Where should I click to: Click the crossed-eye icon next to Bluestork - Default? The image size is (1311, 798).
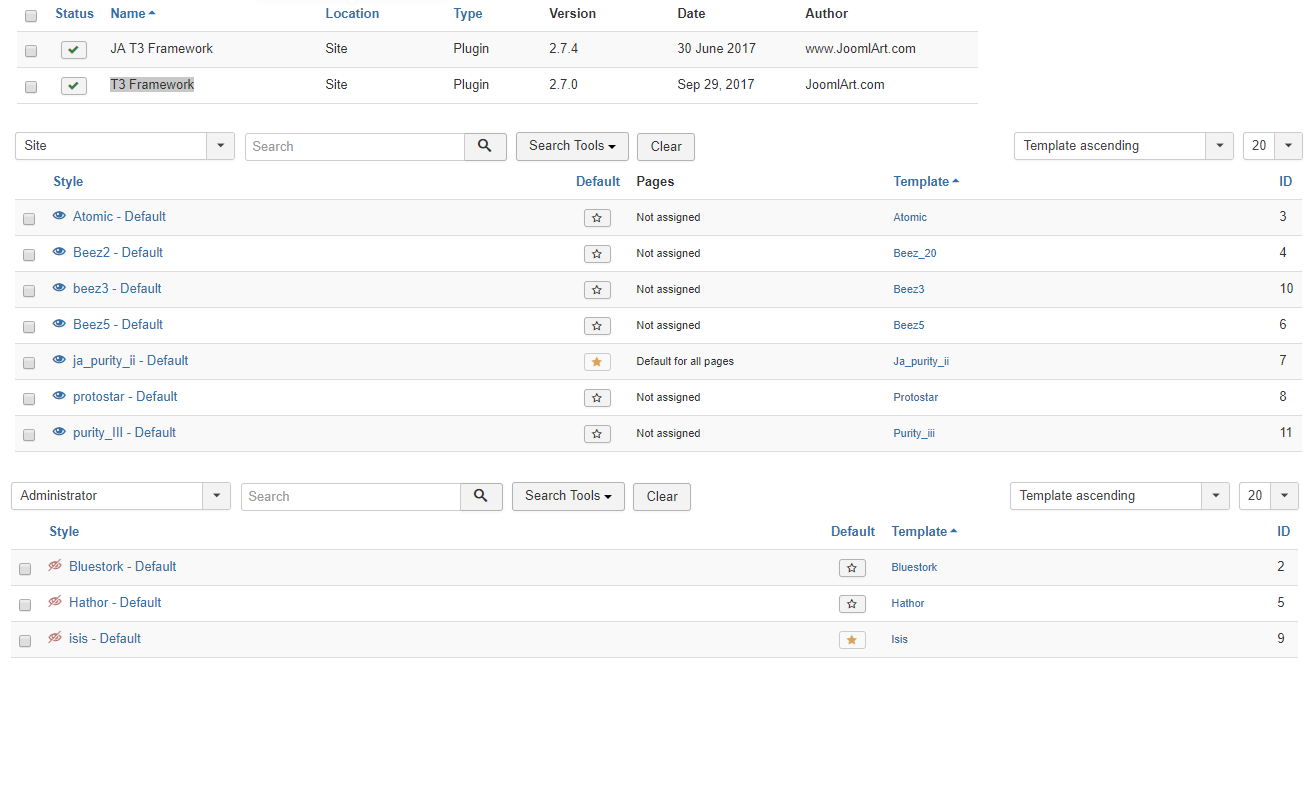point(55,566)
